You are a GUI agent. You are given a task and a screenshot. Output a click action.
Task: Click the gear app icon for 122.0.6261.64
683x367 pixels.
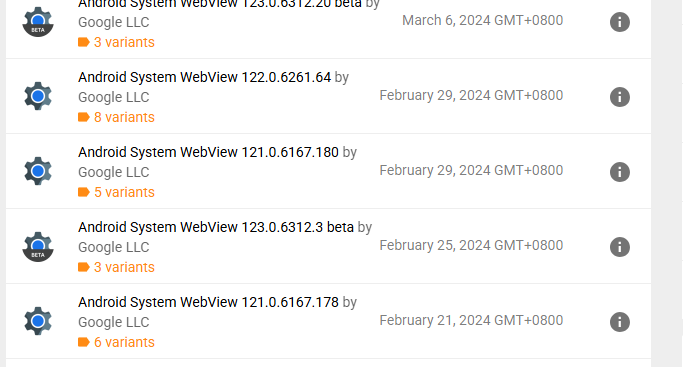click(x=38, y=96)
